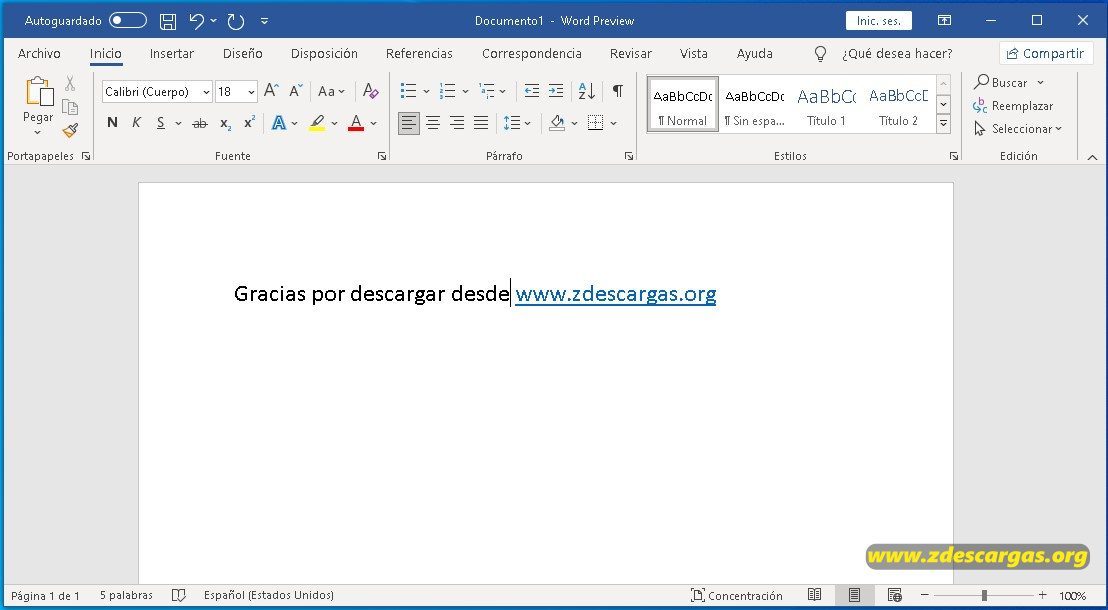1108x610 pixels.
Task: Switch to the Vista tab
Action: click(x=694, y=54)
